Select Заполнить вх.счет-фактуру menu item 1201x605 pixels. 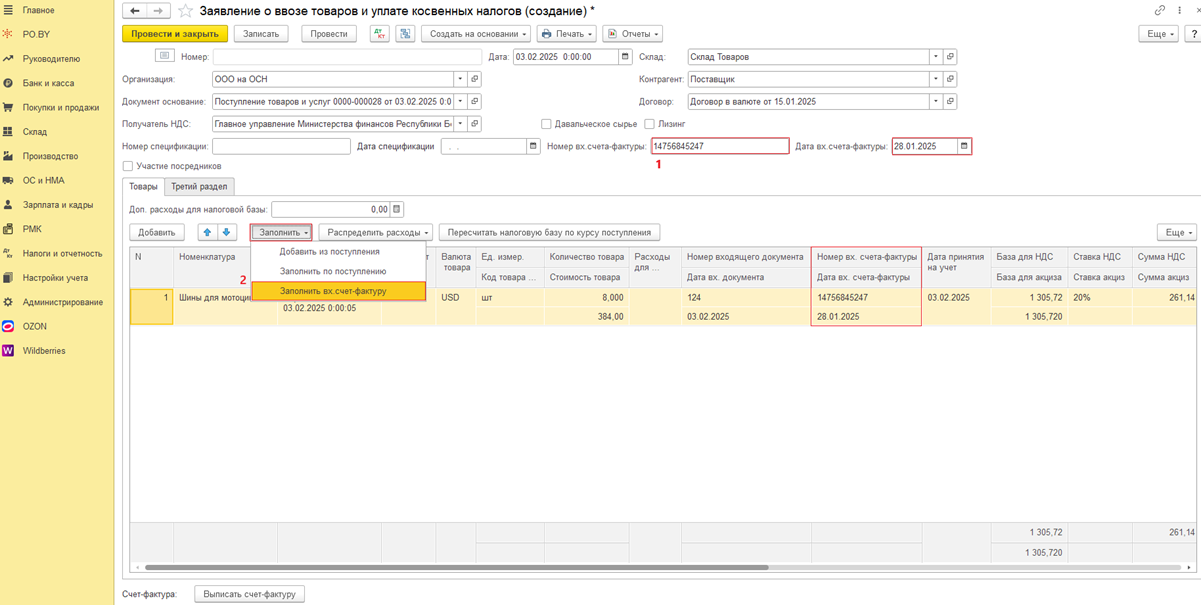point(333,291)
